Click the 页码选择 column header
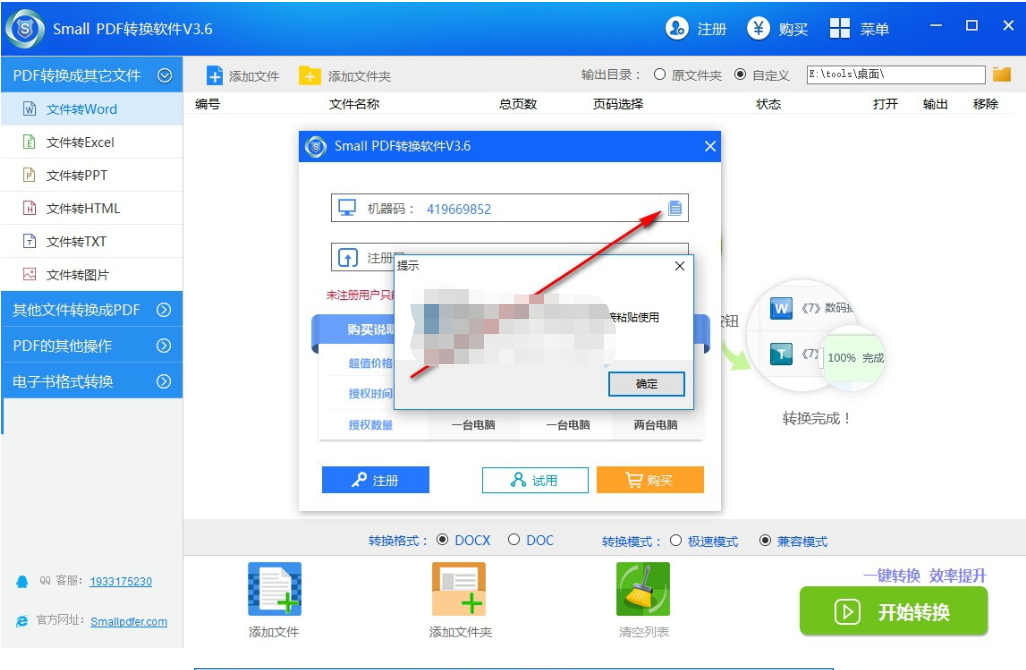The width and height of the screenshot is (1026, 670). tap(618, 104)
